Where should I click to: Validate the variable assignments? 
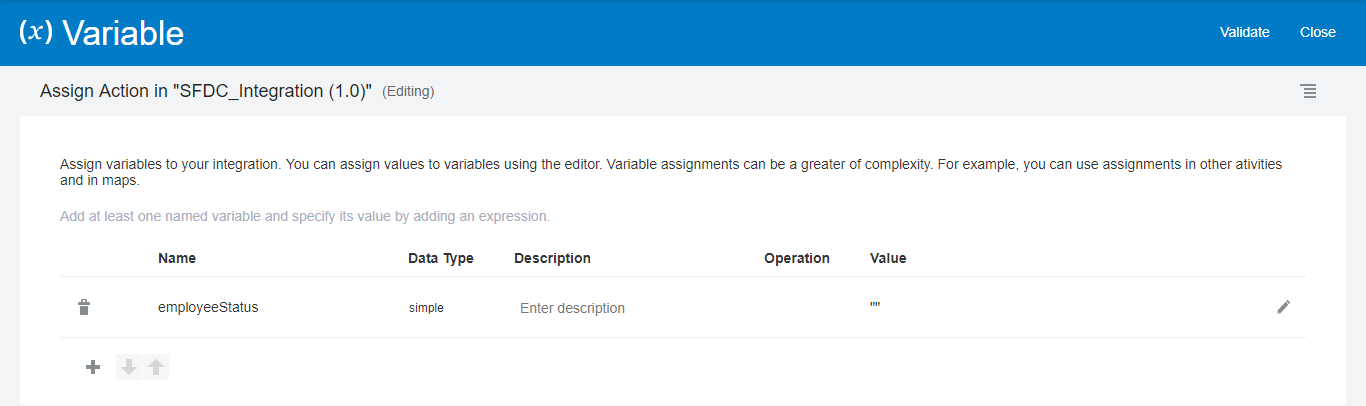[x=1244, y=32]
